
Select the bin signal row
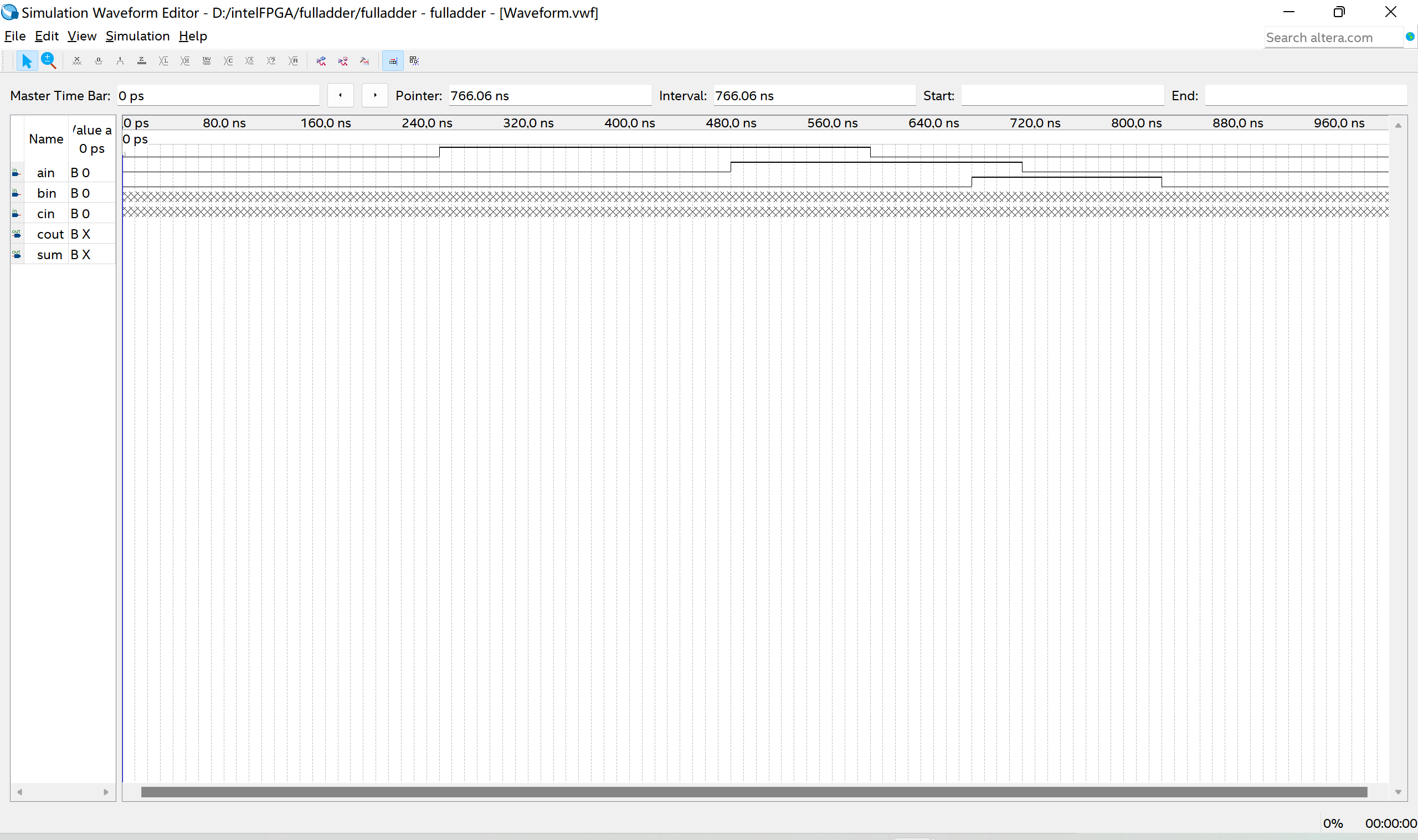(x=63, y=193)
